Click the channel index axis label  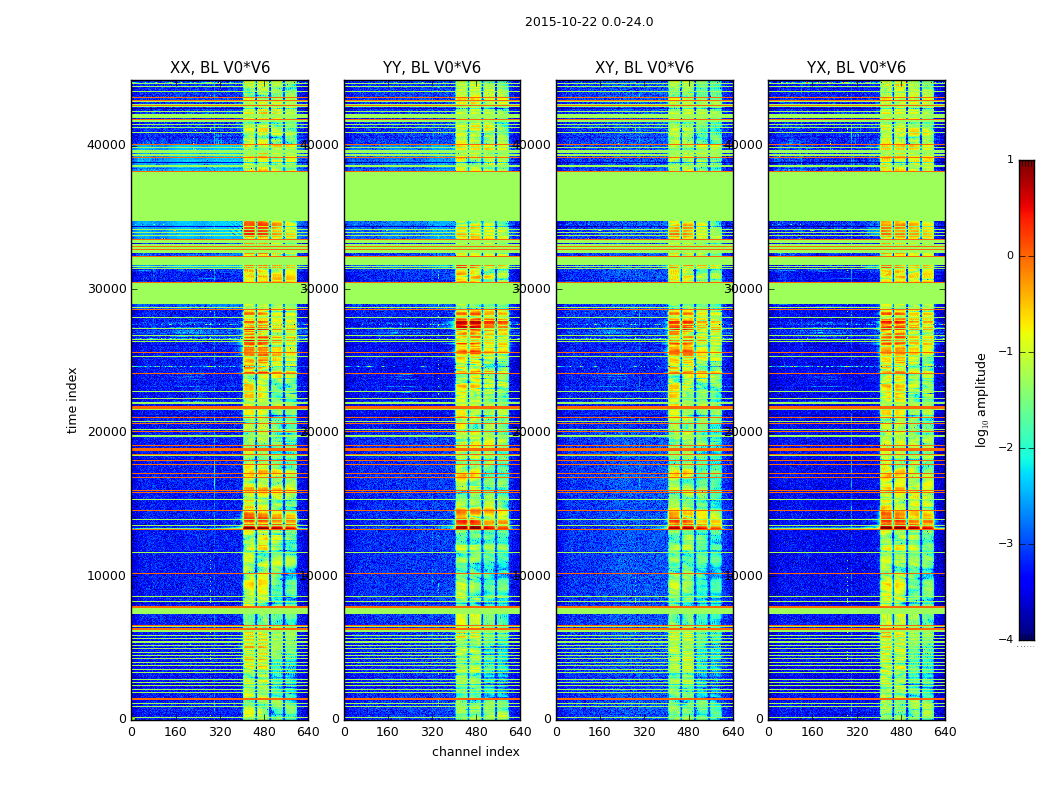coord(475,752)
